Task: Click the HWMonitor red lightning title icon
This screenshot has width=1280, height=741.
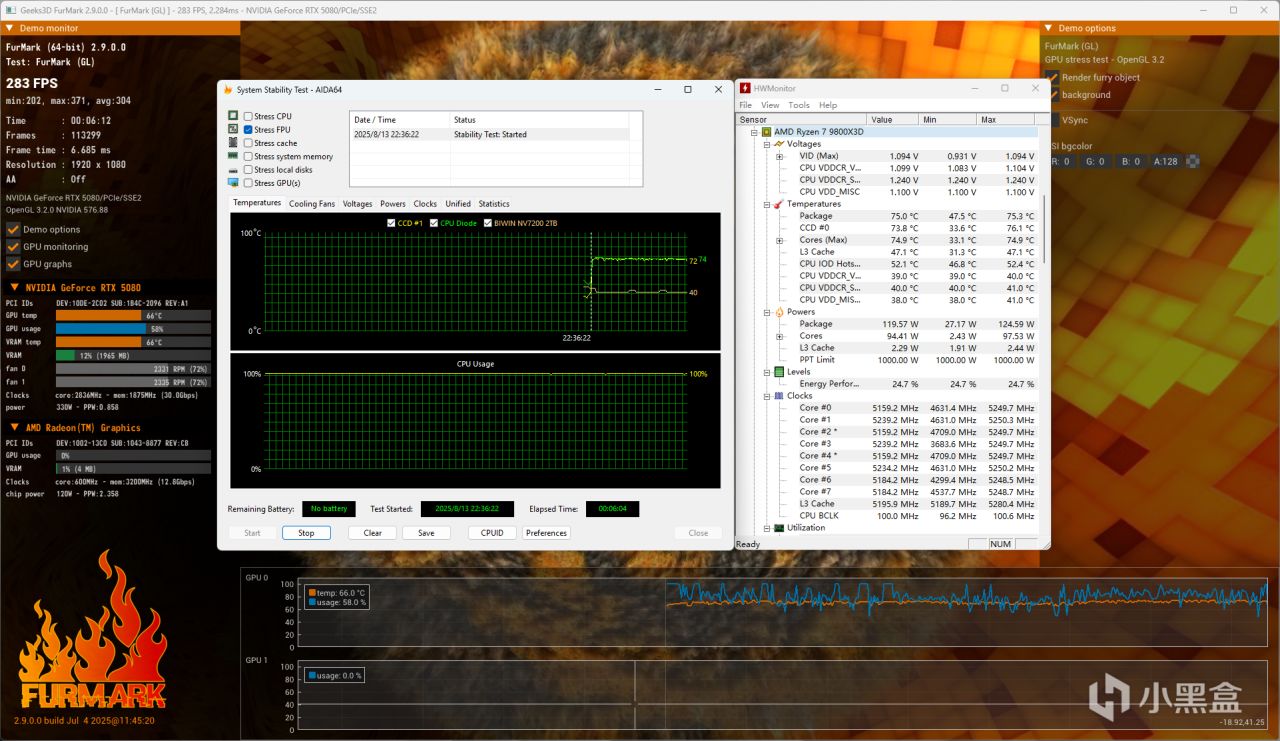Action: coord(745,88)
